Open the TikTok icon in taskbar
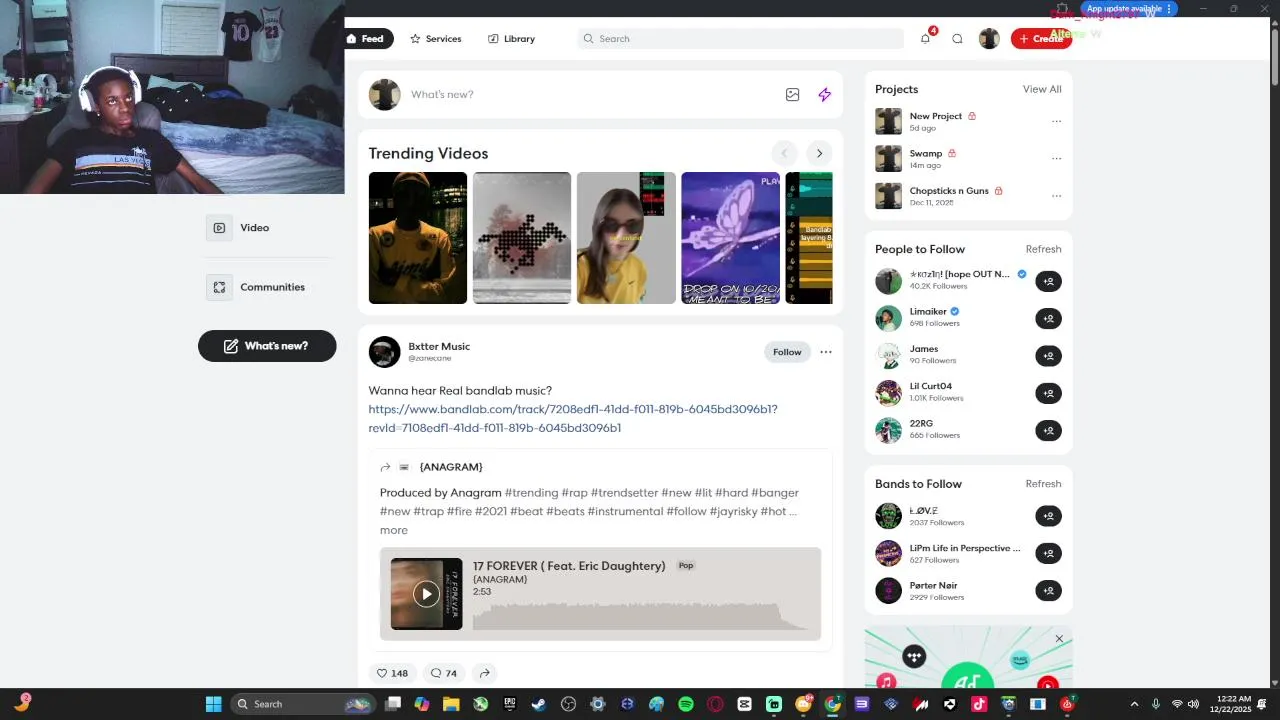The width and height of the screenshot is (1280, 720). [979, 704]
